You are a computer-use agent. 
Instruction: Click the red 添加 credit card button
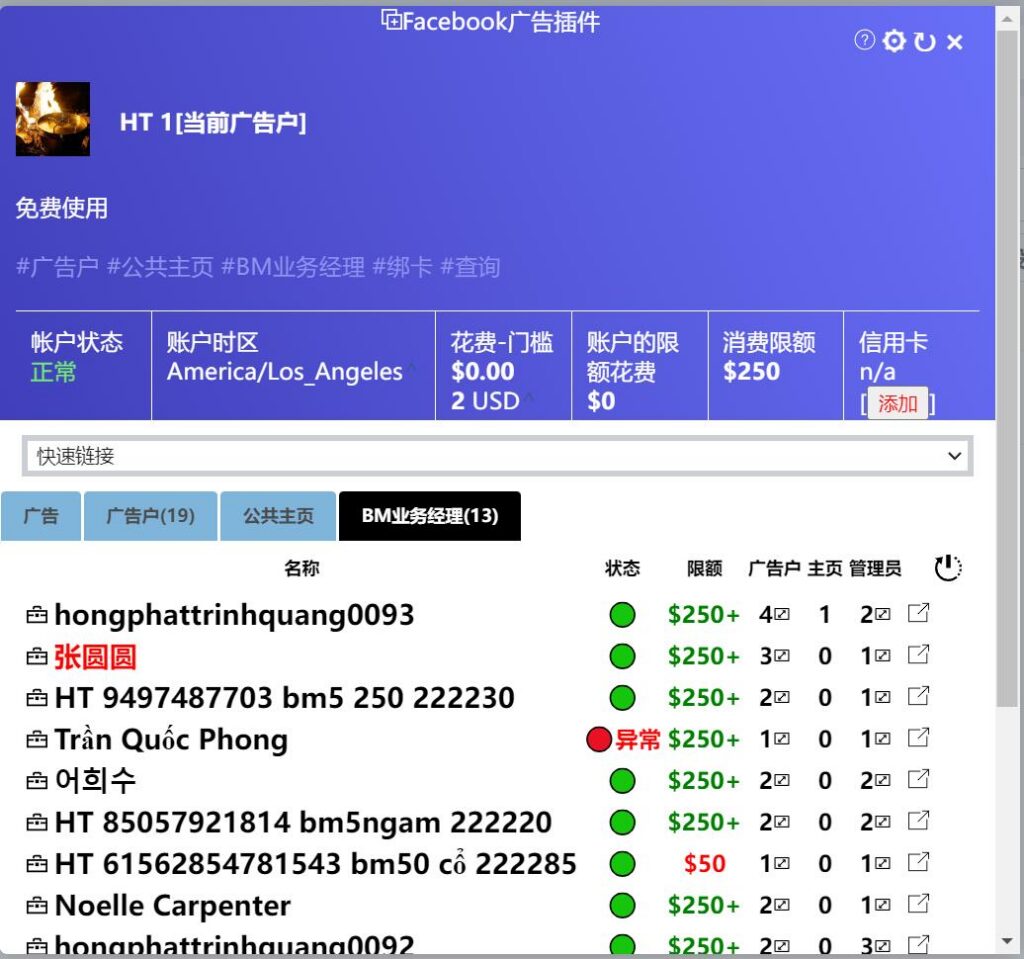pos(898,404)
